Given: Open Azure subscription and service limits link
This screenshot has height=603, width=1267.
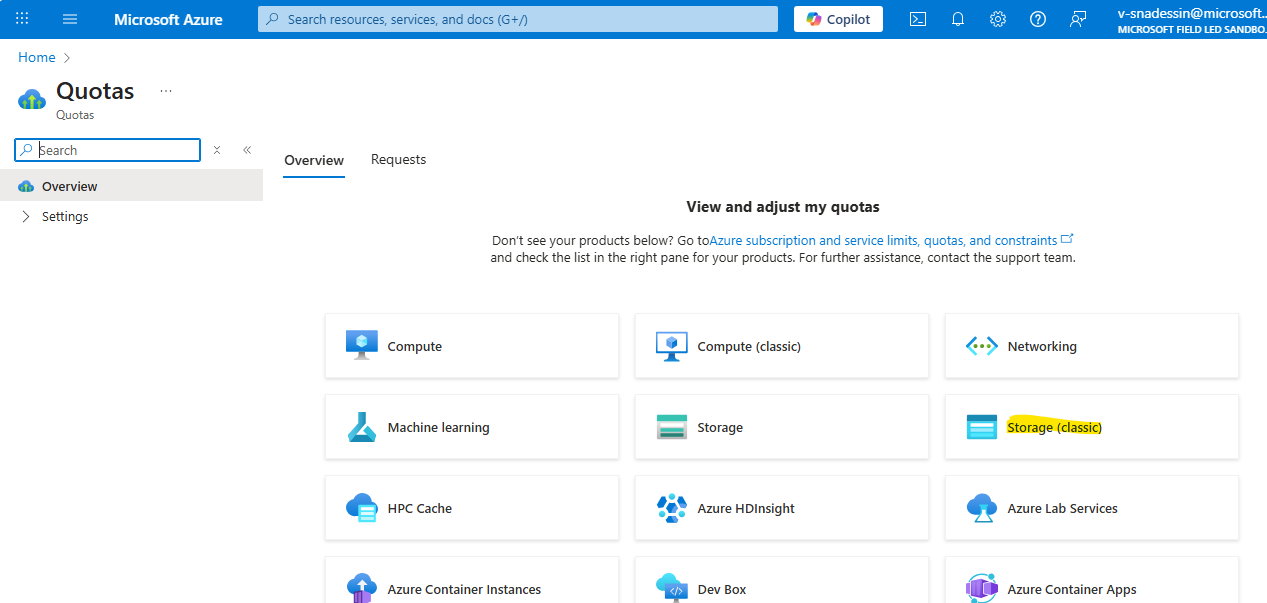Looking at the screenshot, I should pyautogui.click(x=883, y=240).
